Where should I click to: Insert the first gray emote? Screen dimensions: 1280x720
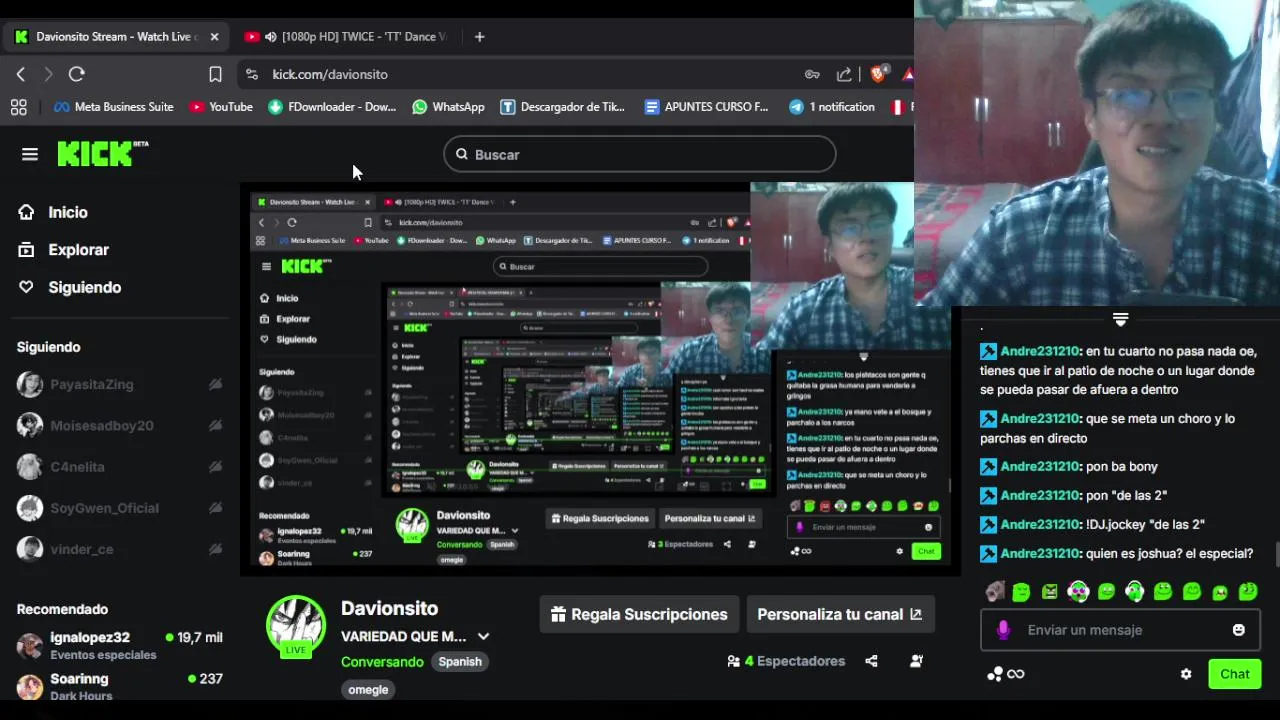point(994,592)
